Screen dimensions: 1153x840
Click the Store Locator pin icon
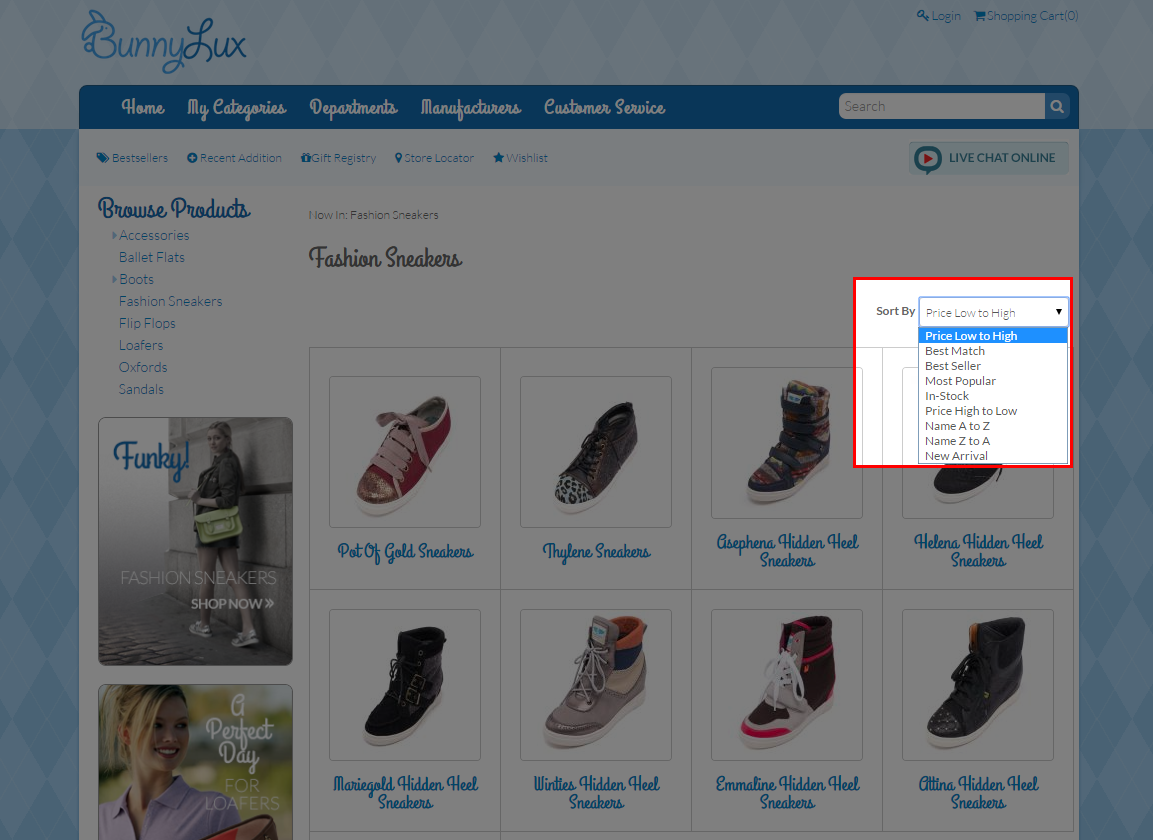399,158
